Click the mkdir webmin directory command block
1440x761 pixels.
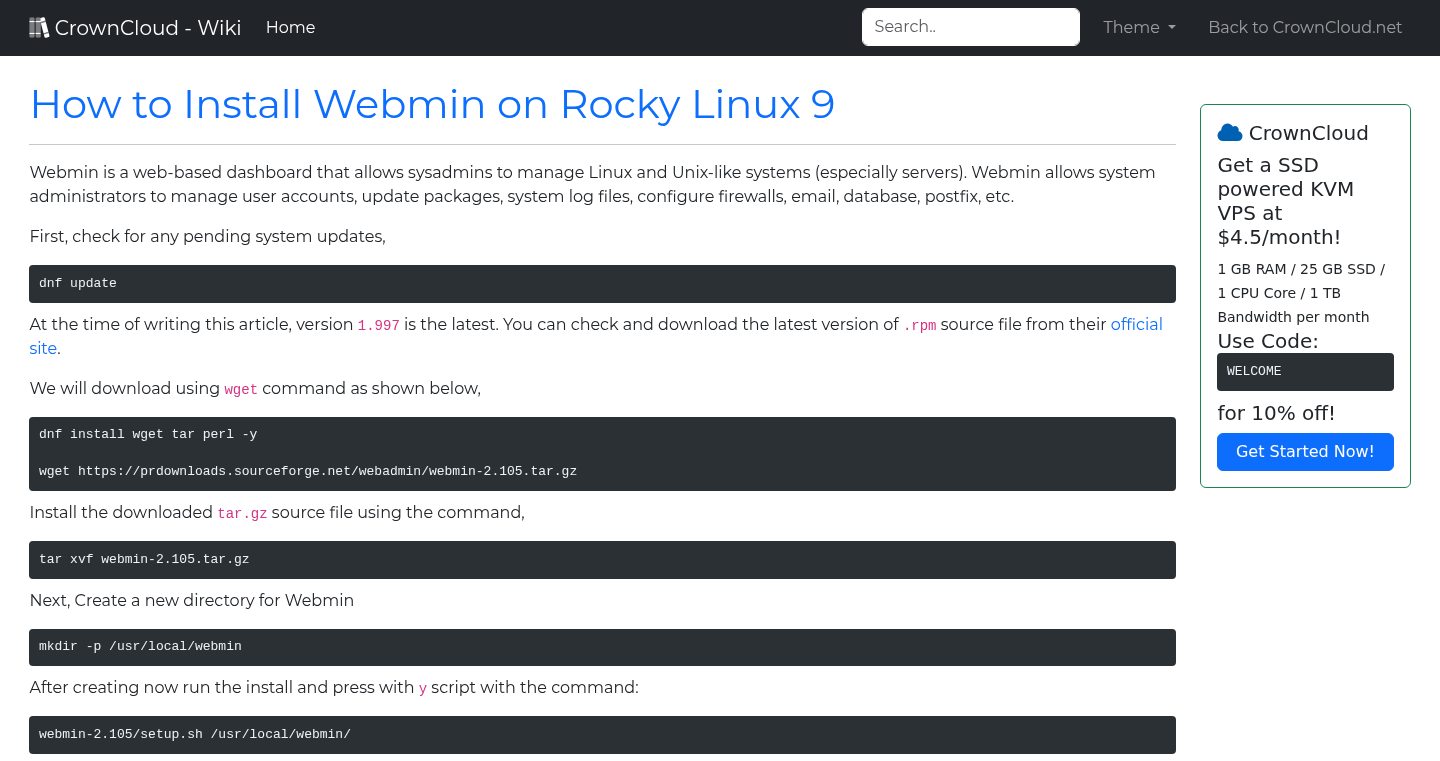click(x=601, y=646)
